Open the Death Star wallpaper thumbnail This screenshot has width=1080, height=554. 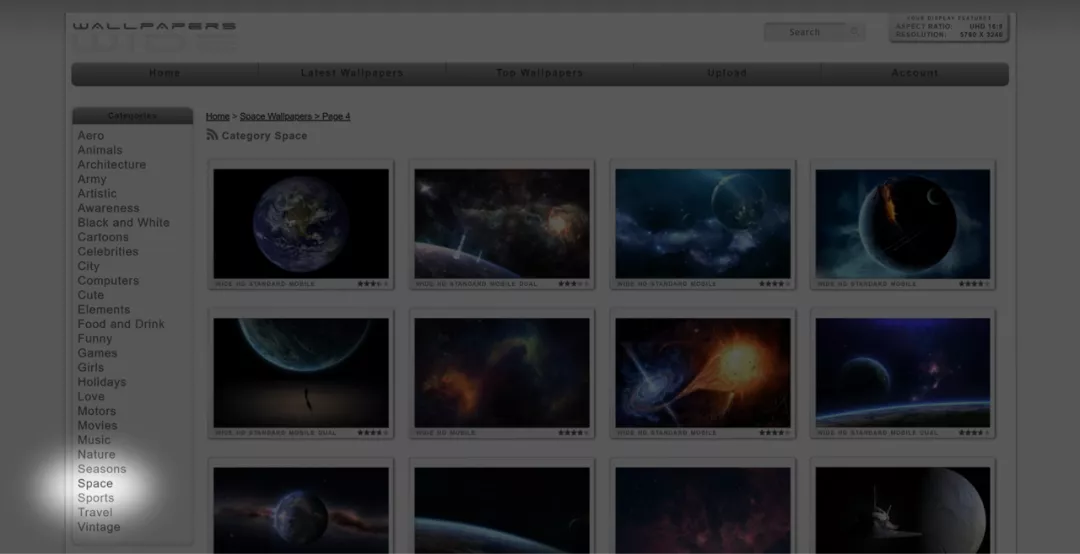point(902,511)
